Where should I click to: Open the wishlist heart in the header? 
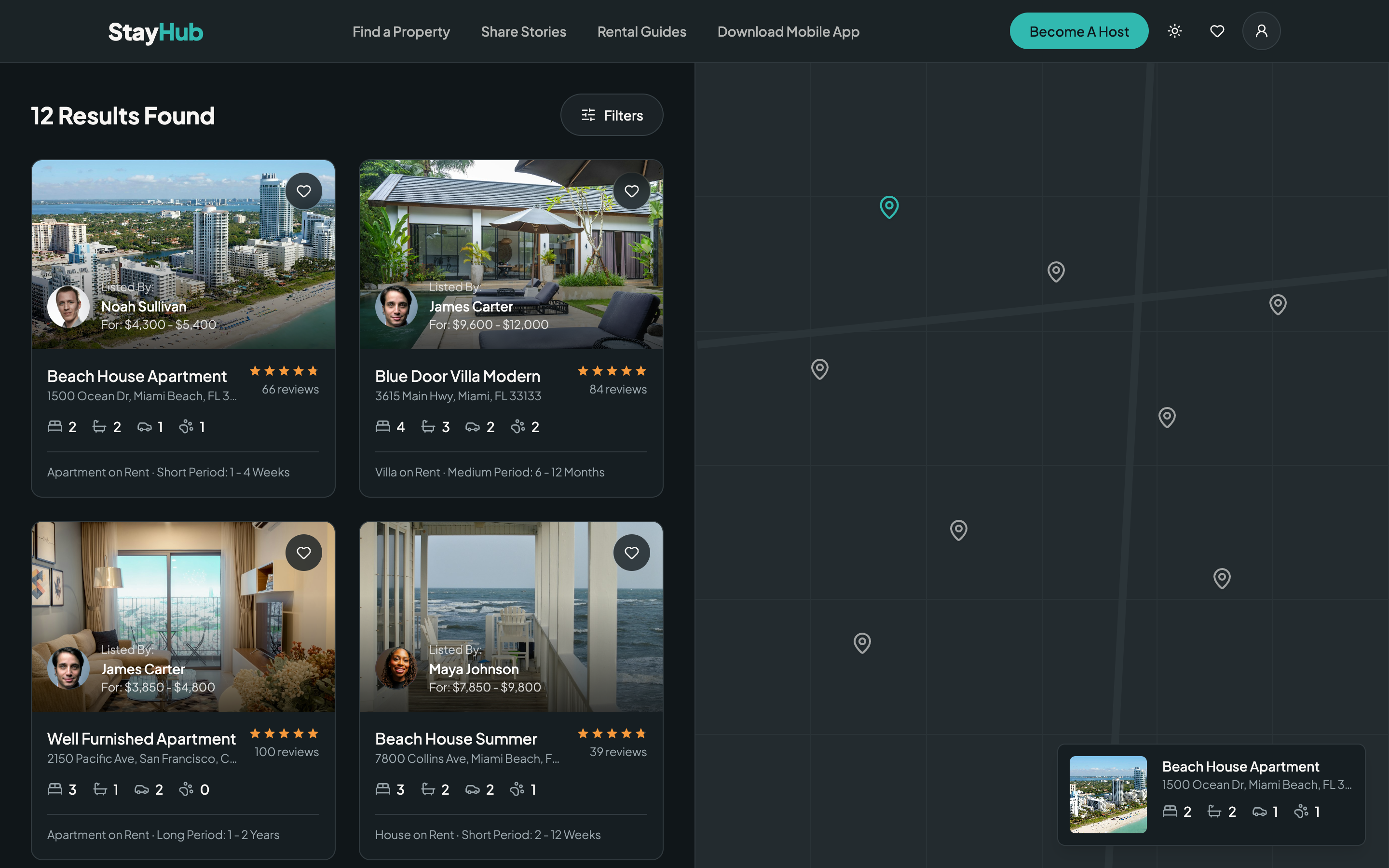[1217, 31]
